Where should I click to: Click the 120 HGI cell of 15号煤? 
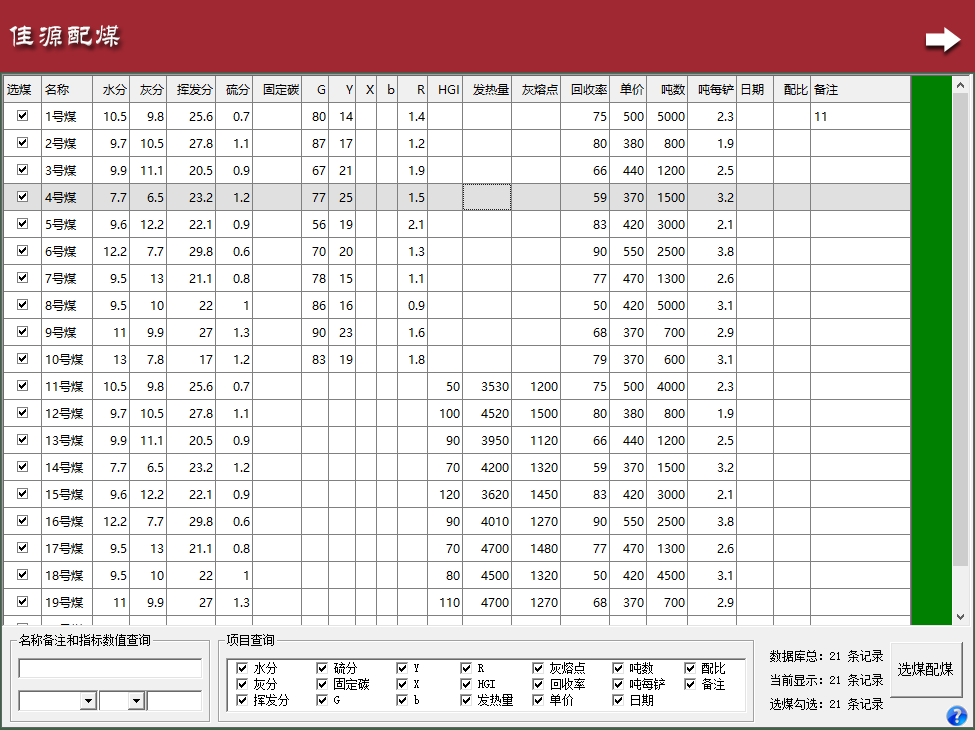click(x=445, y=494)
